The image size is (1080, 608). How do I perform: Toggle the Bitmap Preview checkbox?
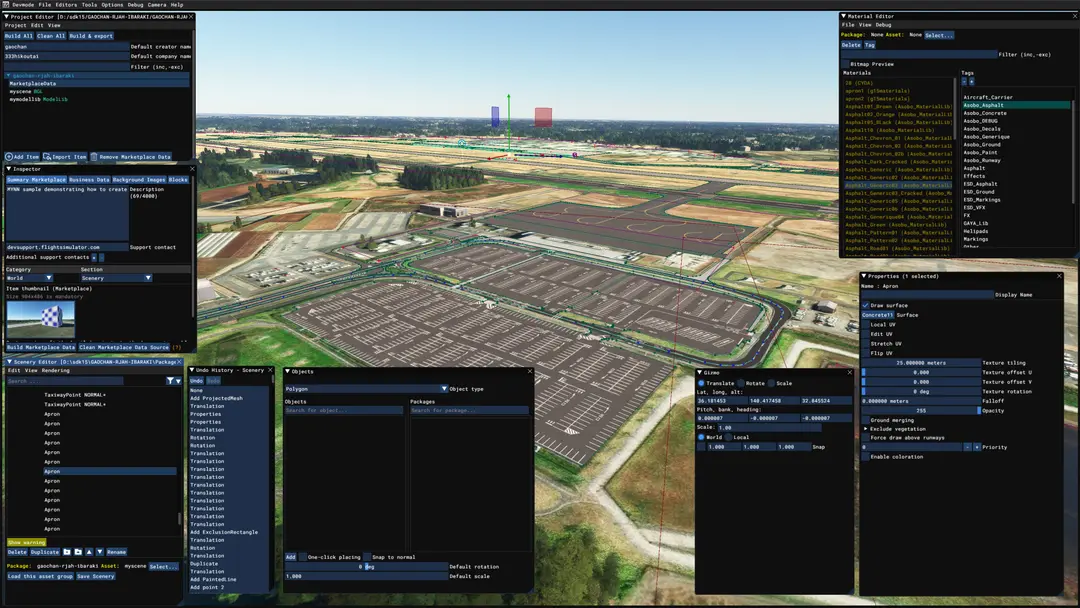(x=845, y=64)
